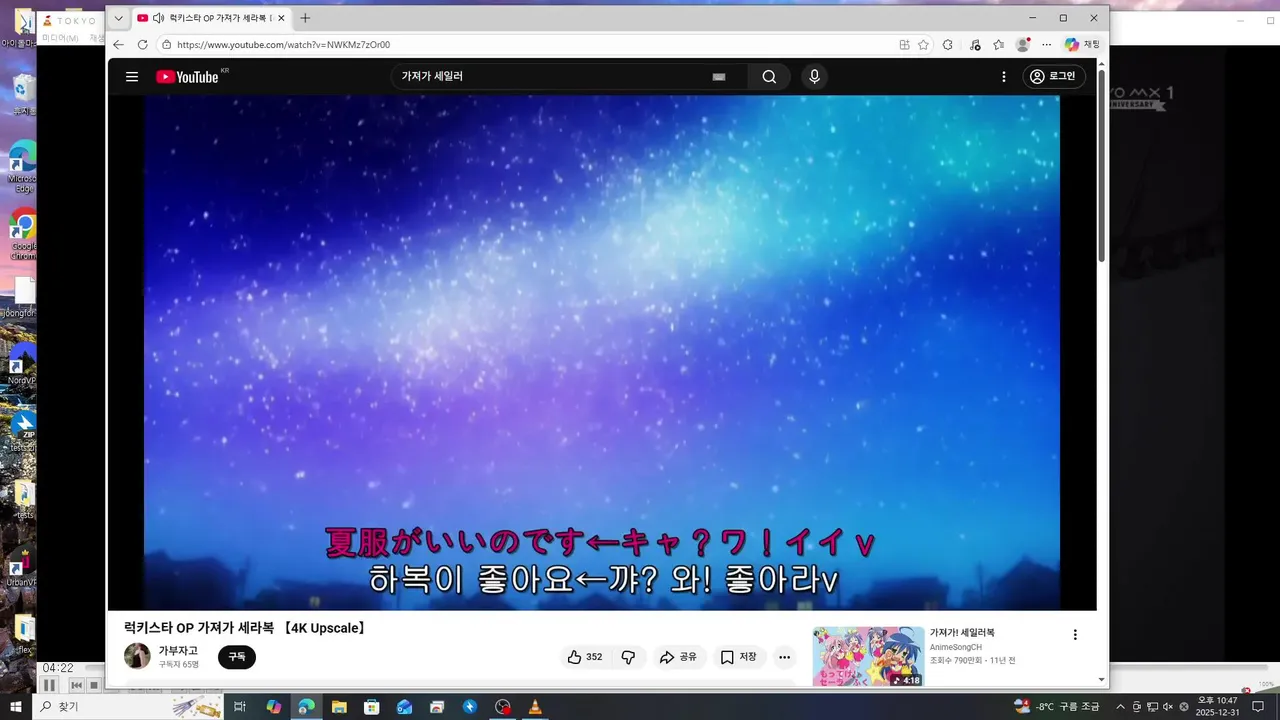Start voice search with microphone icon
The height and width of the screenshot is (720, 1280).
tap(814, 77)
